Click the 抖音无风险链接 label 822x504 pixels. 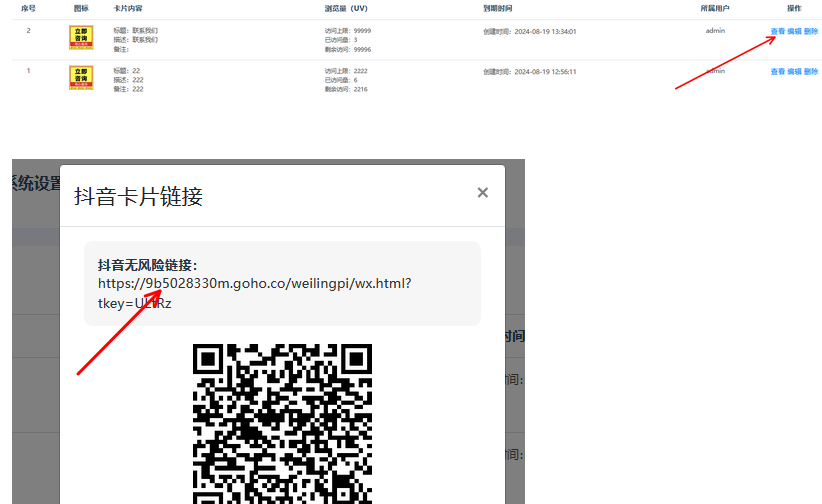(147, 265)
